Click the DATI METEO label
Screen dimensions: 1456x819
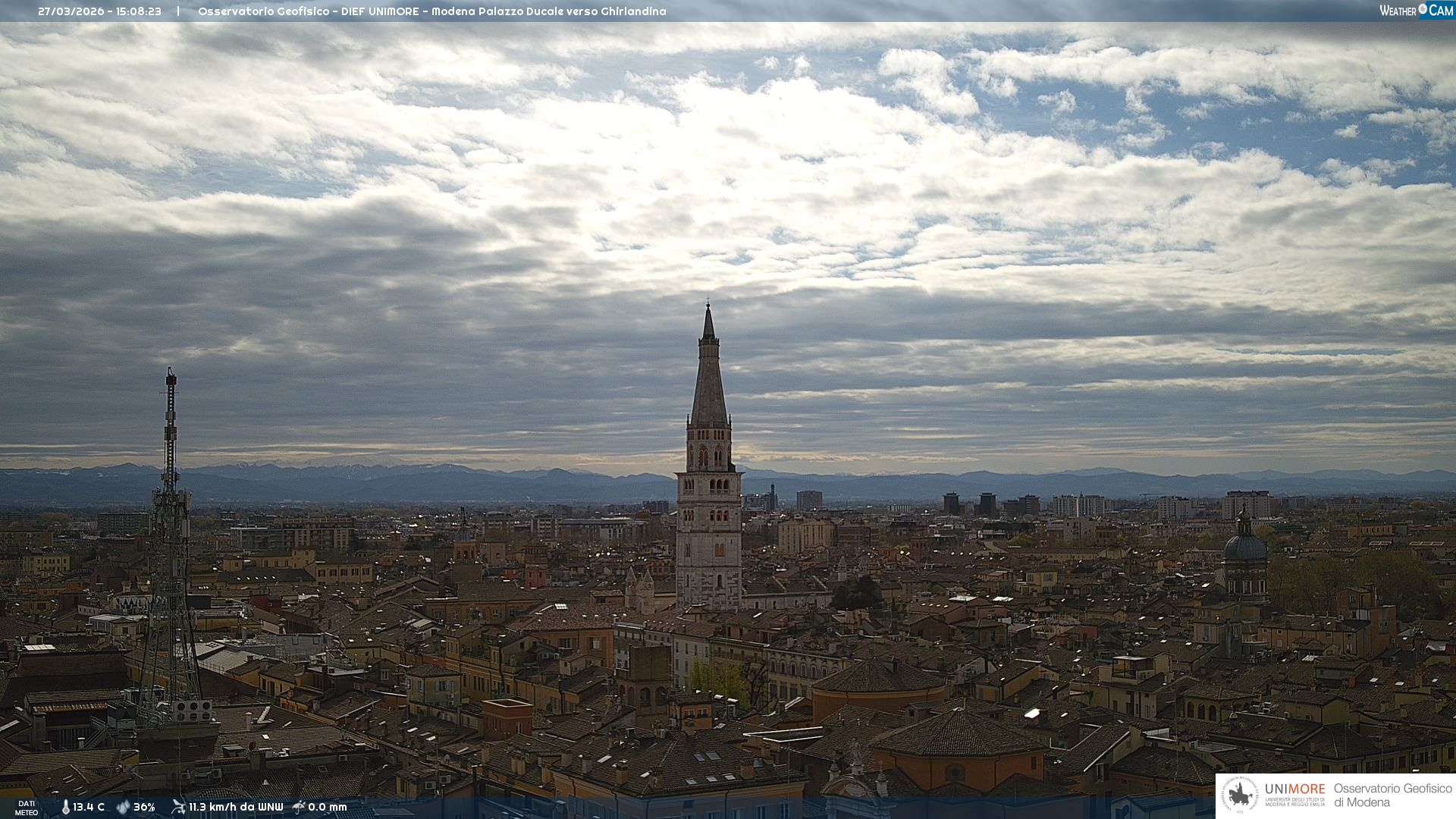click(27, 808)
